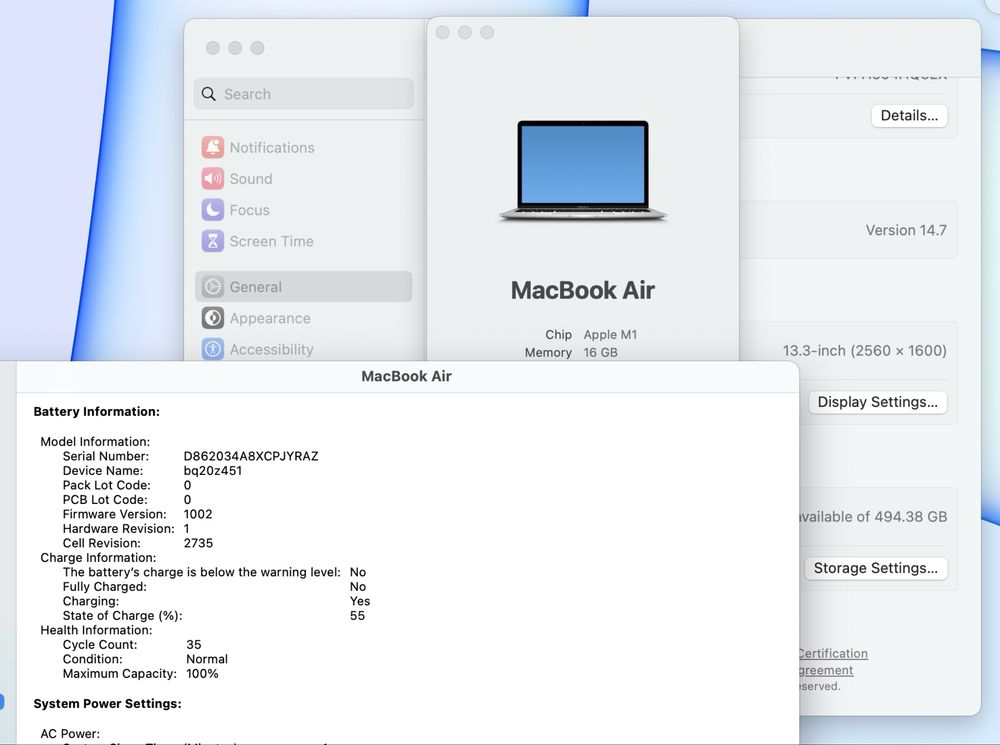Select the Focus moon icon
This screenshot has width=1000, height=745.
(212, 210)
